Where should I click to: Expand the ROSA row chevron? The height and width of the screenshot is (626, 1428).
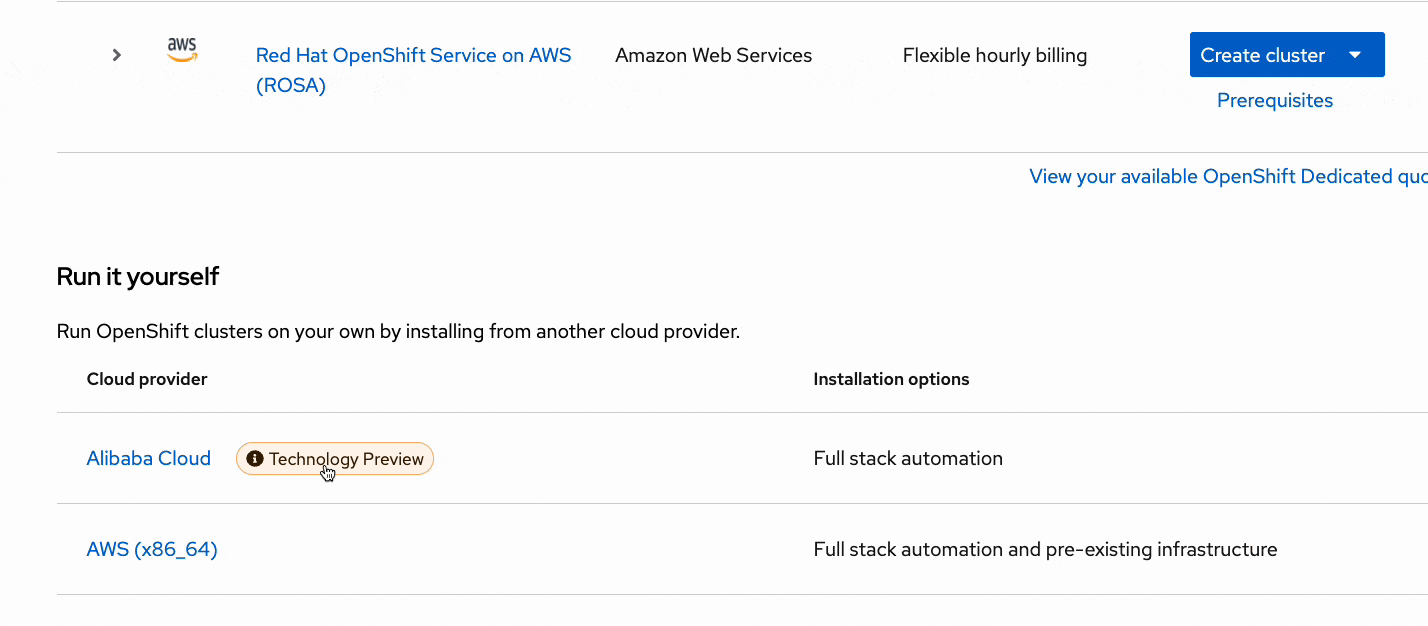[117, 55]
